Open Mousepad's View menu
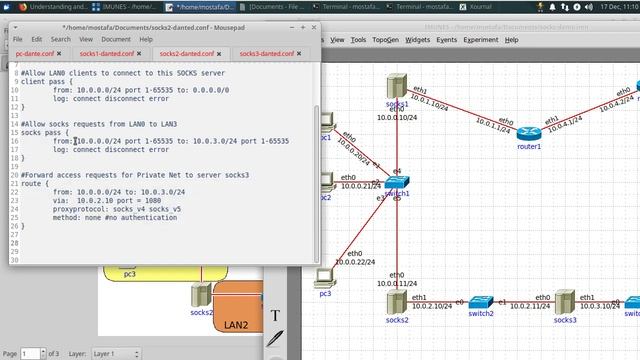Screen dimensions: 640x360 coord(86,39)
